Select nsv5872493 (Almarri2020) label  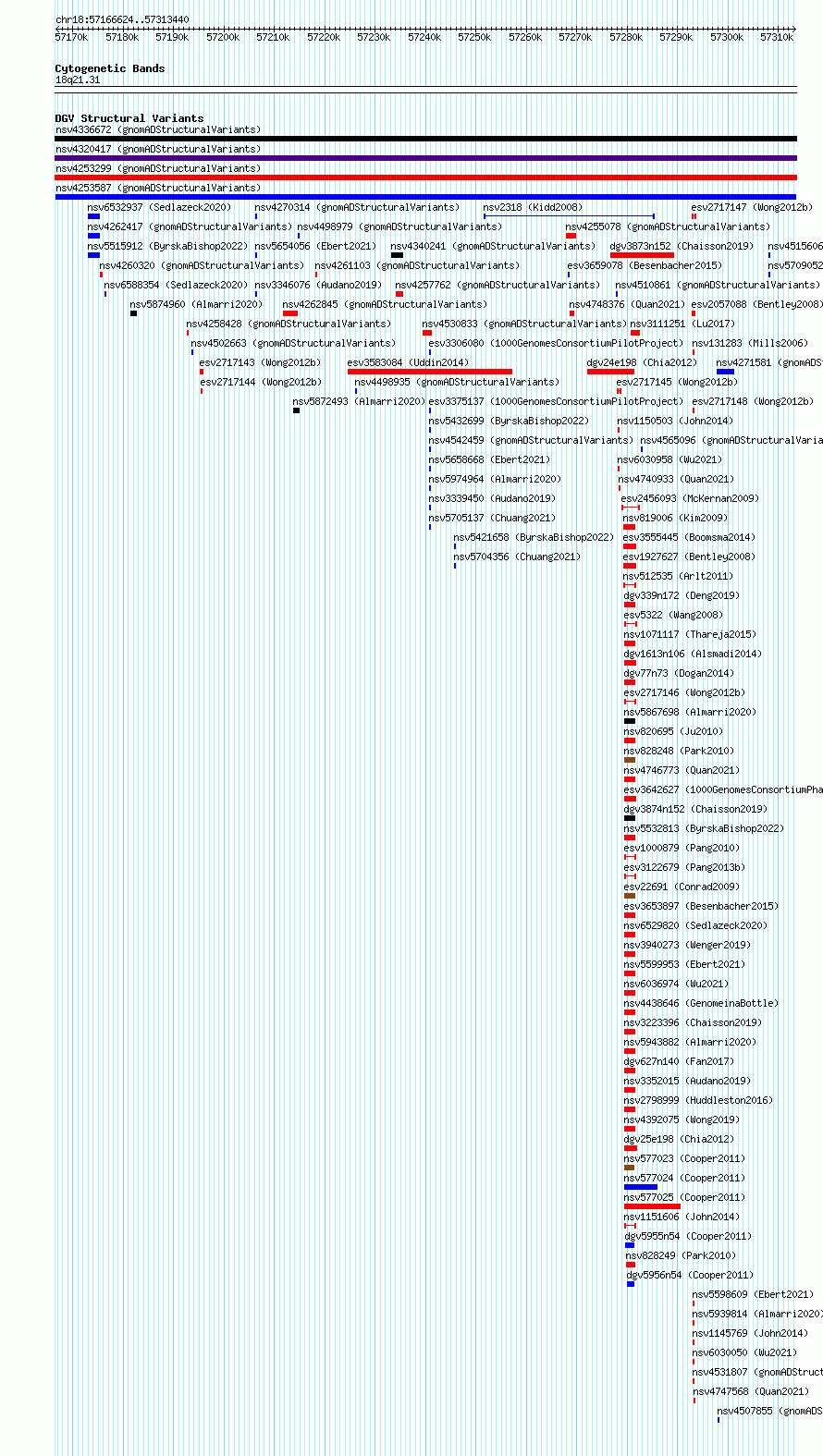[360, 401]
